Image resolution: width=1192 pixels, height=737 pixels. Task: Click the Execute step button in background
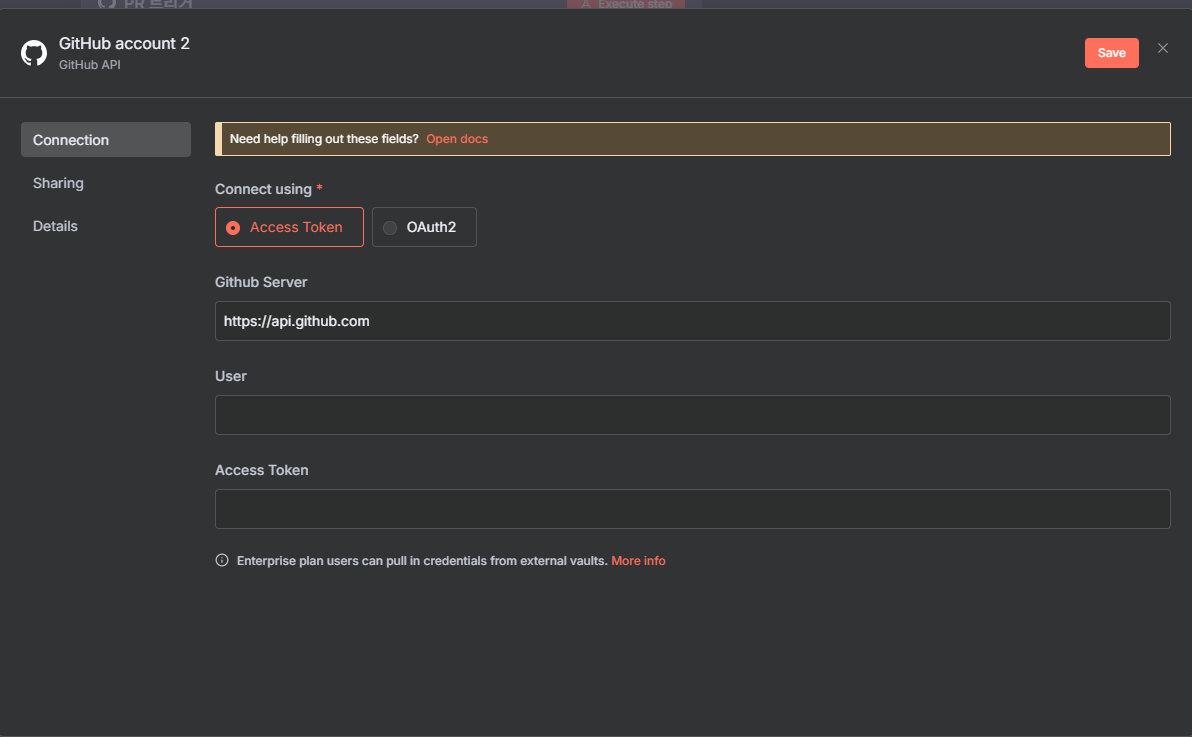[626, 5]
